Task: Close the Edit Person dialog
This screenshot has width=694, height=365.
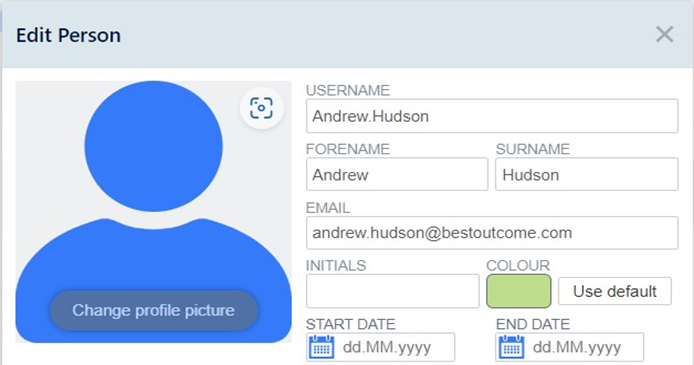Action: [x=664, y=34]
